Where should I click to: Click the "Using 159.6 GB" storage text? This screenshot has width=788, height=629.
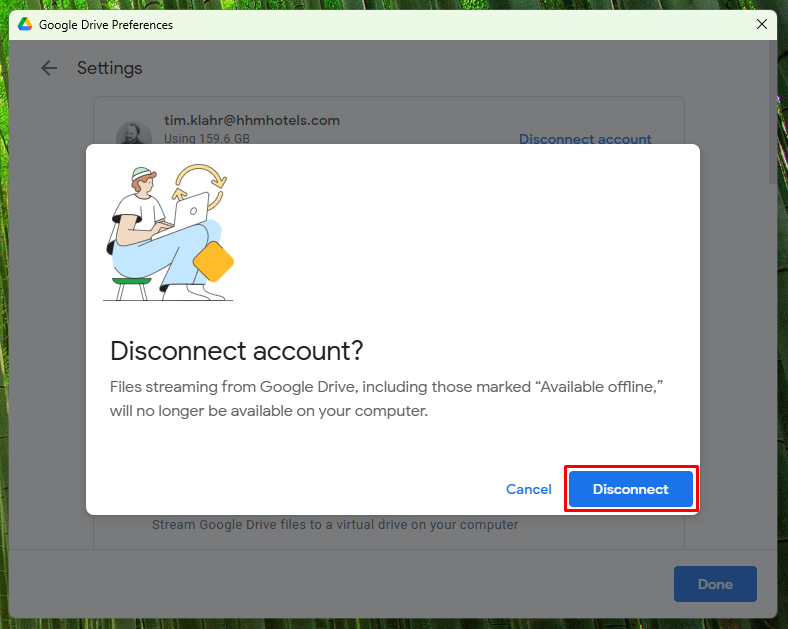207,139
